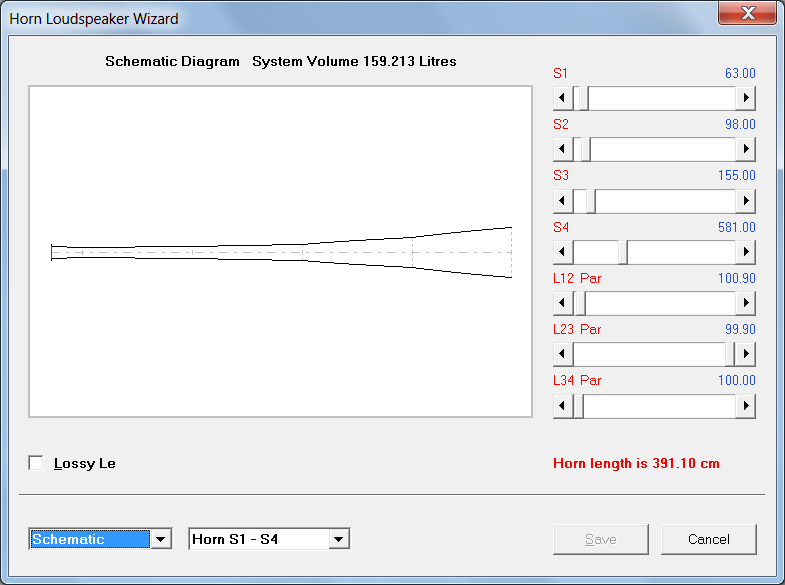Screen dimensions: 785x585
Task: Click the L23 Par label
Action: 577,330
